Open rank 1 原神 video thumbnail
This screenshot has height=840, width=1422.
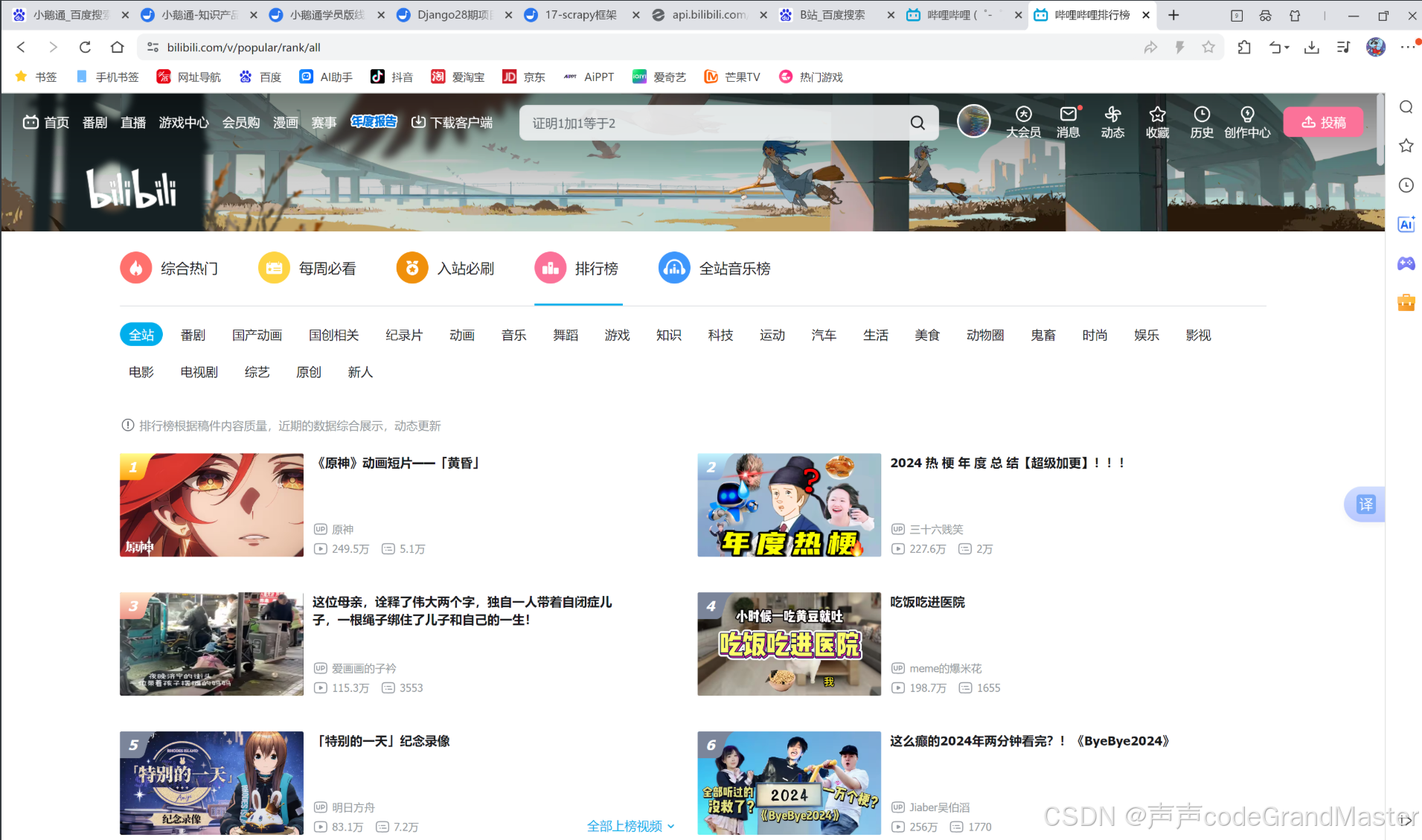coord(211,505)
